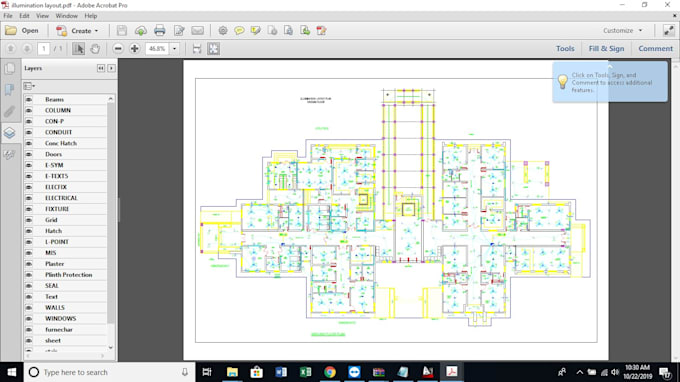Toggle visibility of FIXTURE layer

(29, 209)
